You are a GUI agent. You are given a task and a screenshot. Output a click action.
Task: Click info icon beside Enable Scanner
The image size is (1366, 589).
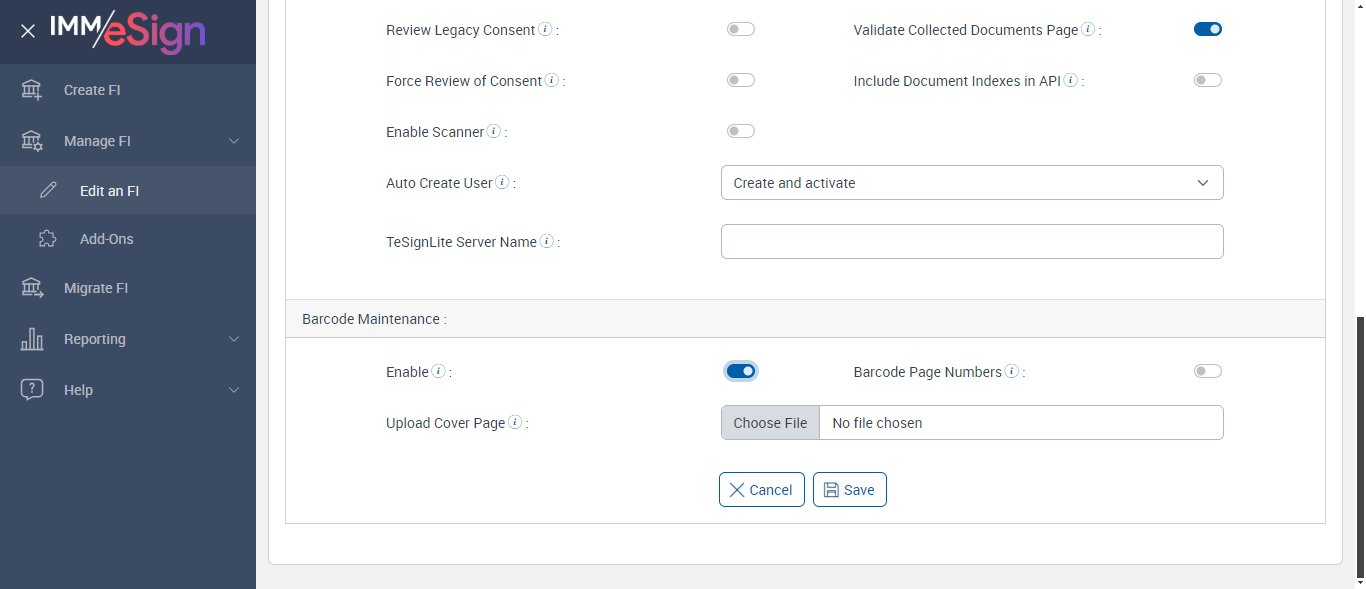pyautogui.click(x=494, y=132)
